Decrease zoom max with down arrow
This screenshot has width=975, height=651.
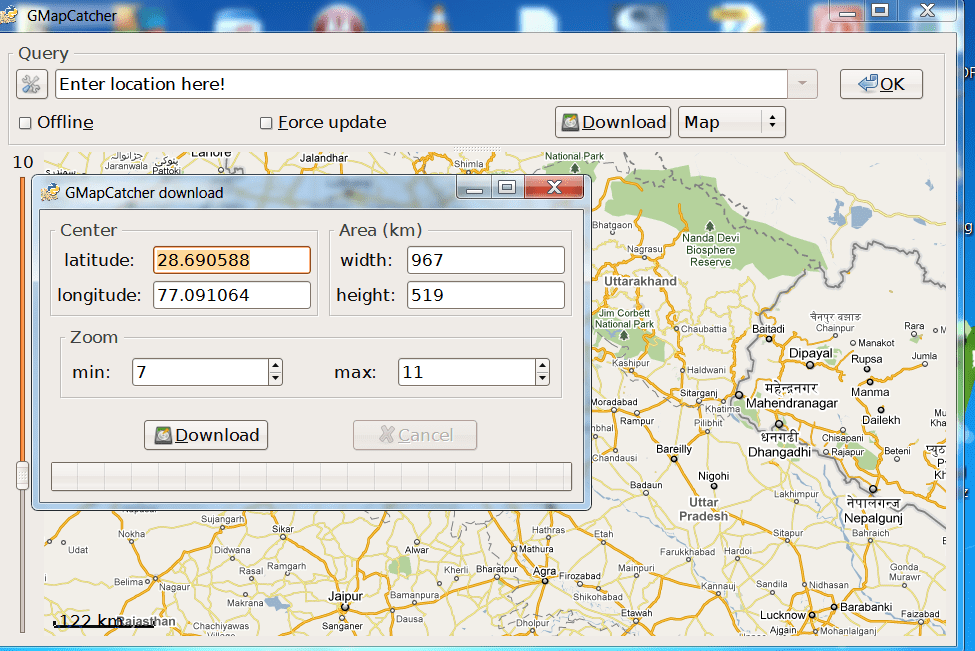pyautogui.click(x=542, y=378)
